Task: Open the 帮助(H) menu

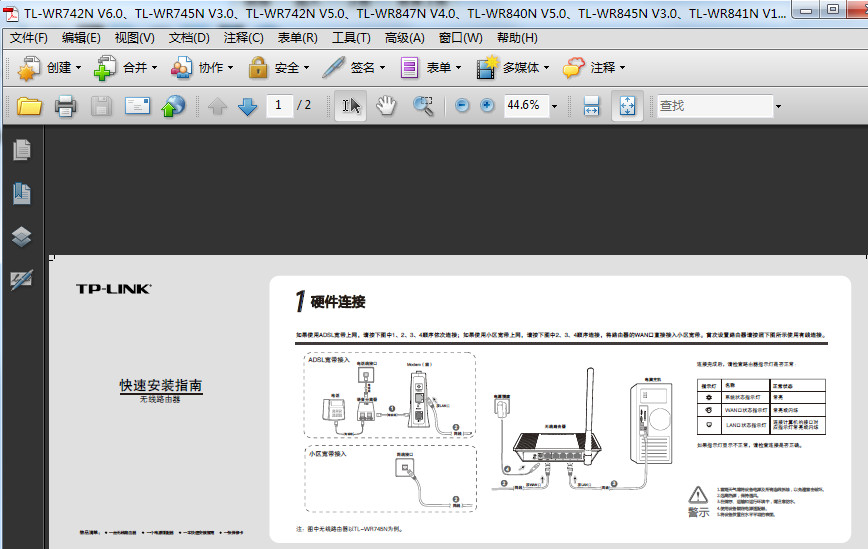Action: (x=517, y=38)
